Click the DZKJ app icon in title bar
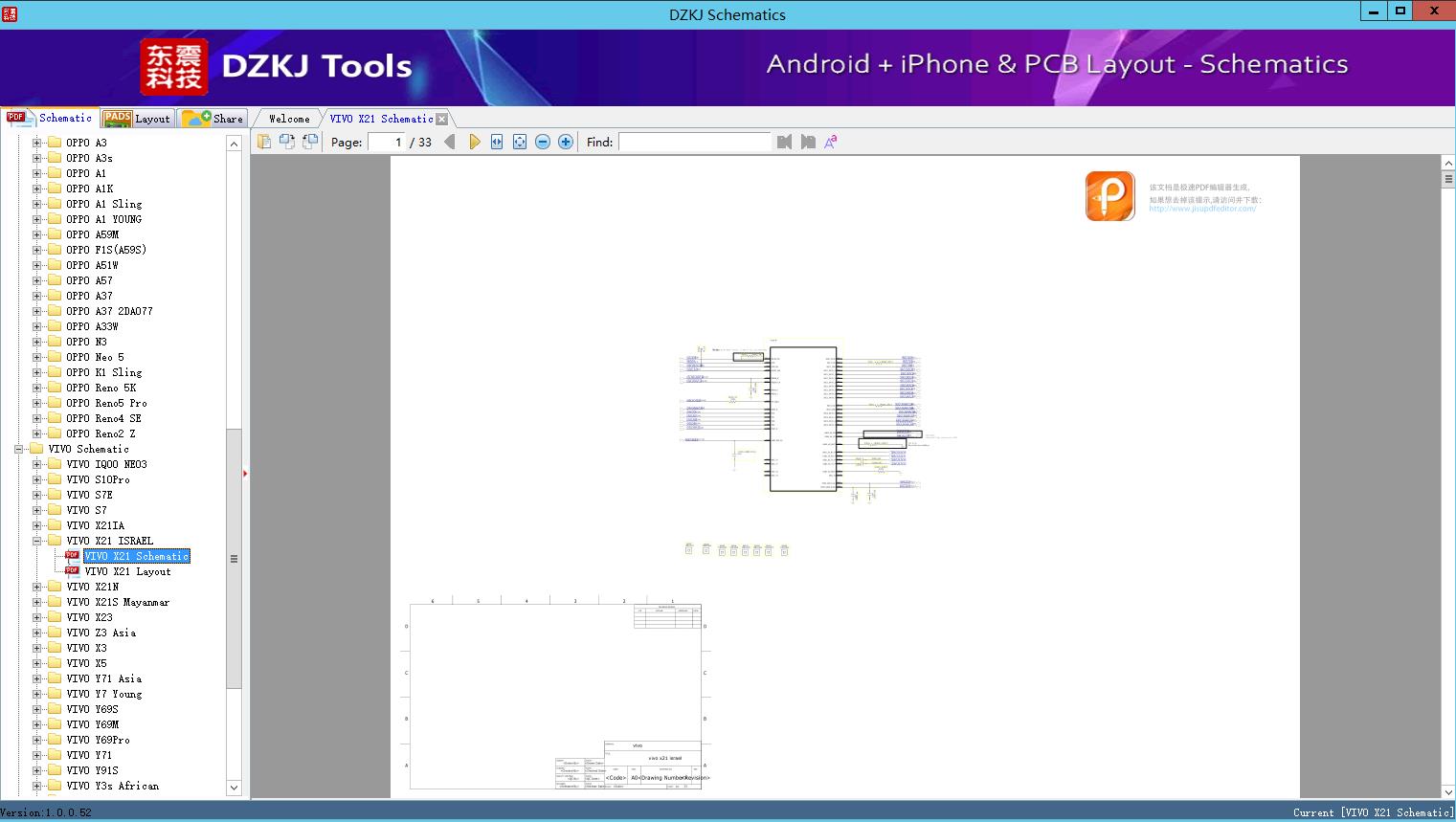Image resolution: width=1456 pixels, height=822 pixels. (x=10, y=13)
